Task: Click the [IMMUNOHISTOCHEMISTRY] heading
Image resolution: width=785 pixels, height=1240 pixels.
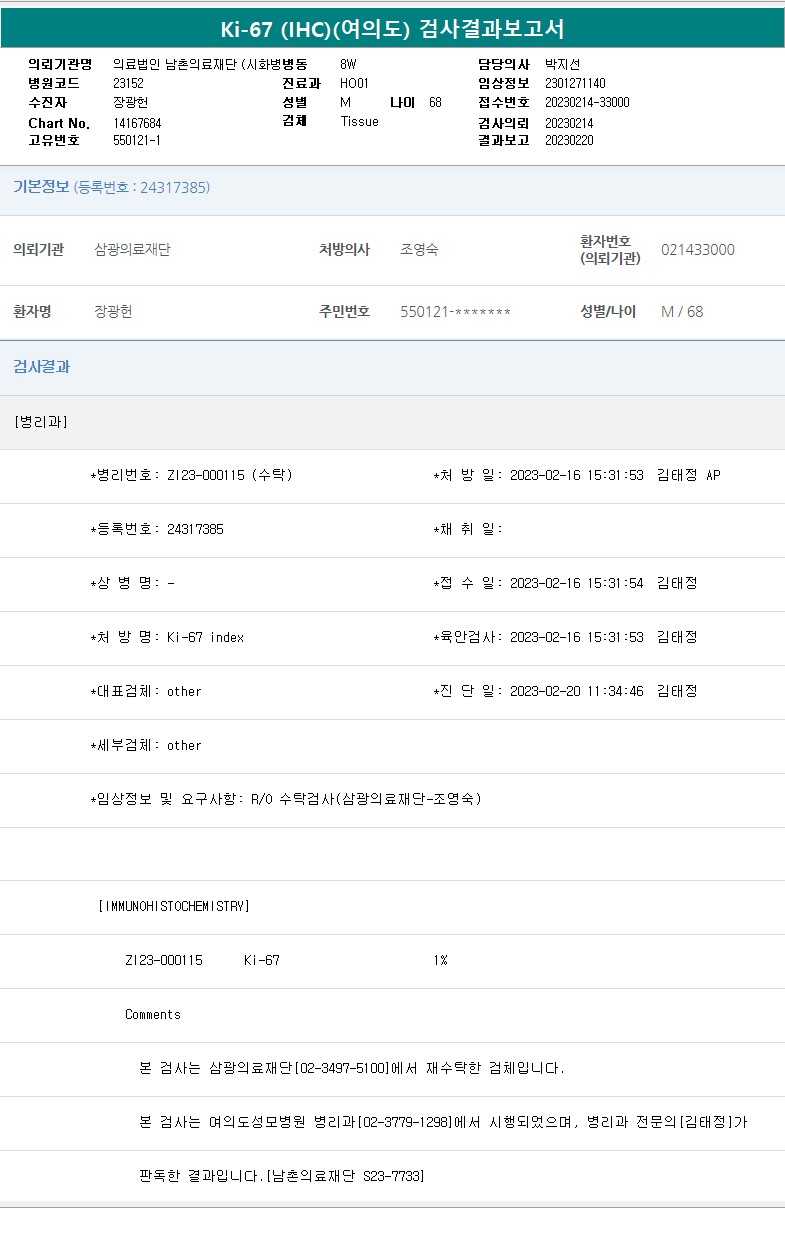Action: pyautogui.click(x=174, y=907)
